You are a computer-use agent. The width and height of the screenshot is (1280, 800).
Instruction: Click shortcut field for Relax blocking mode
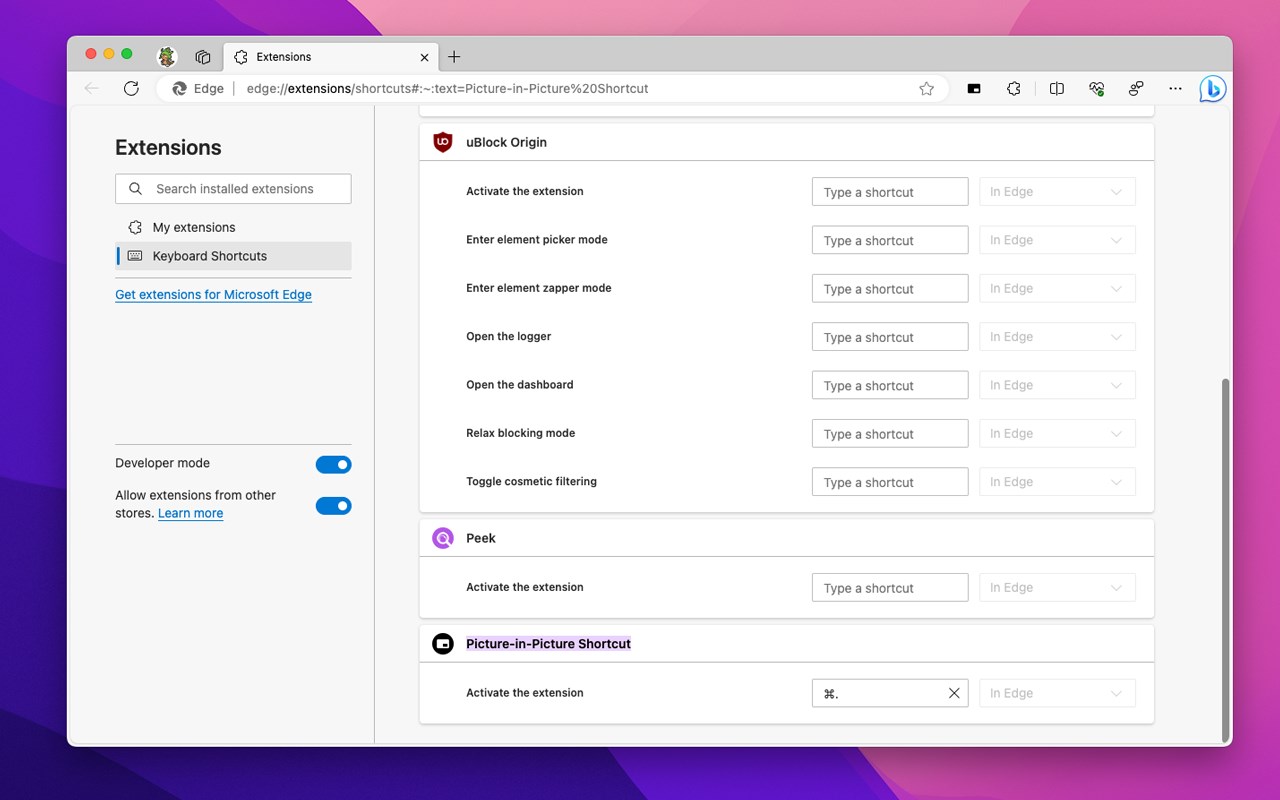coord(890,433)
